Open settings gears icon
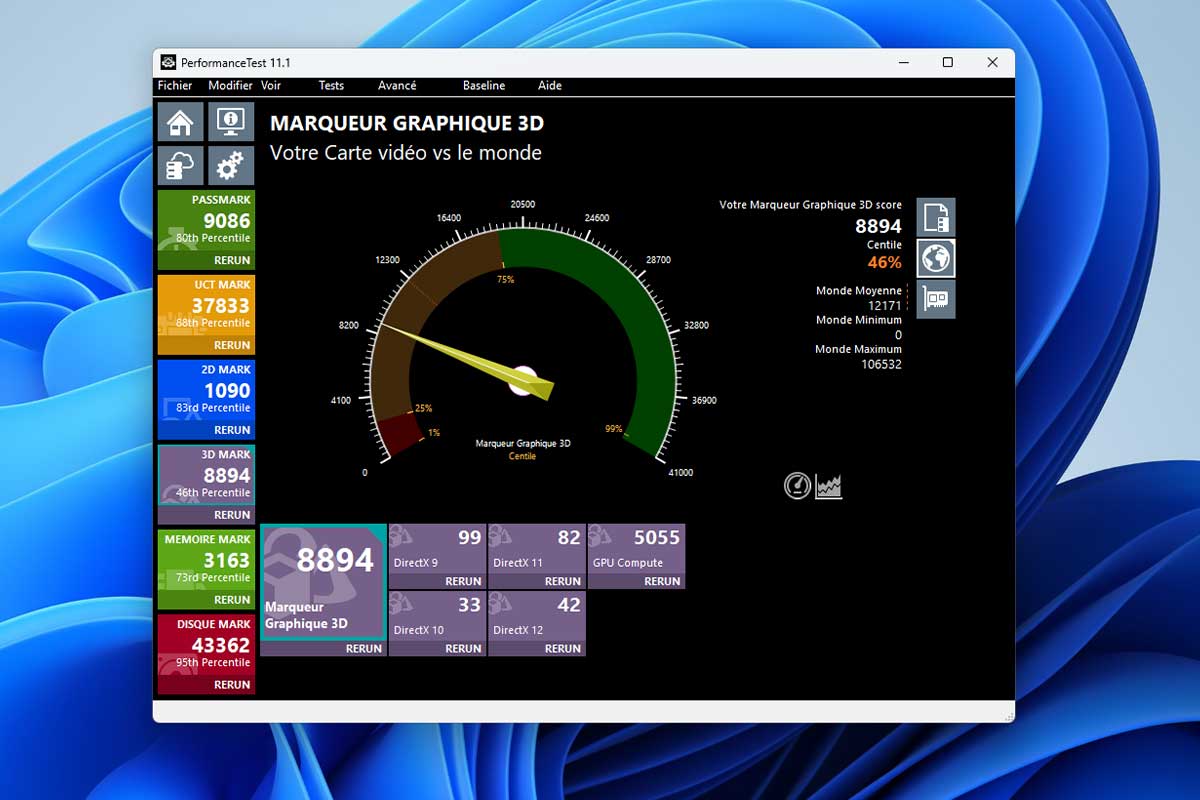The height and width of the screenshot is (800, 1200). (231, 166)
